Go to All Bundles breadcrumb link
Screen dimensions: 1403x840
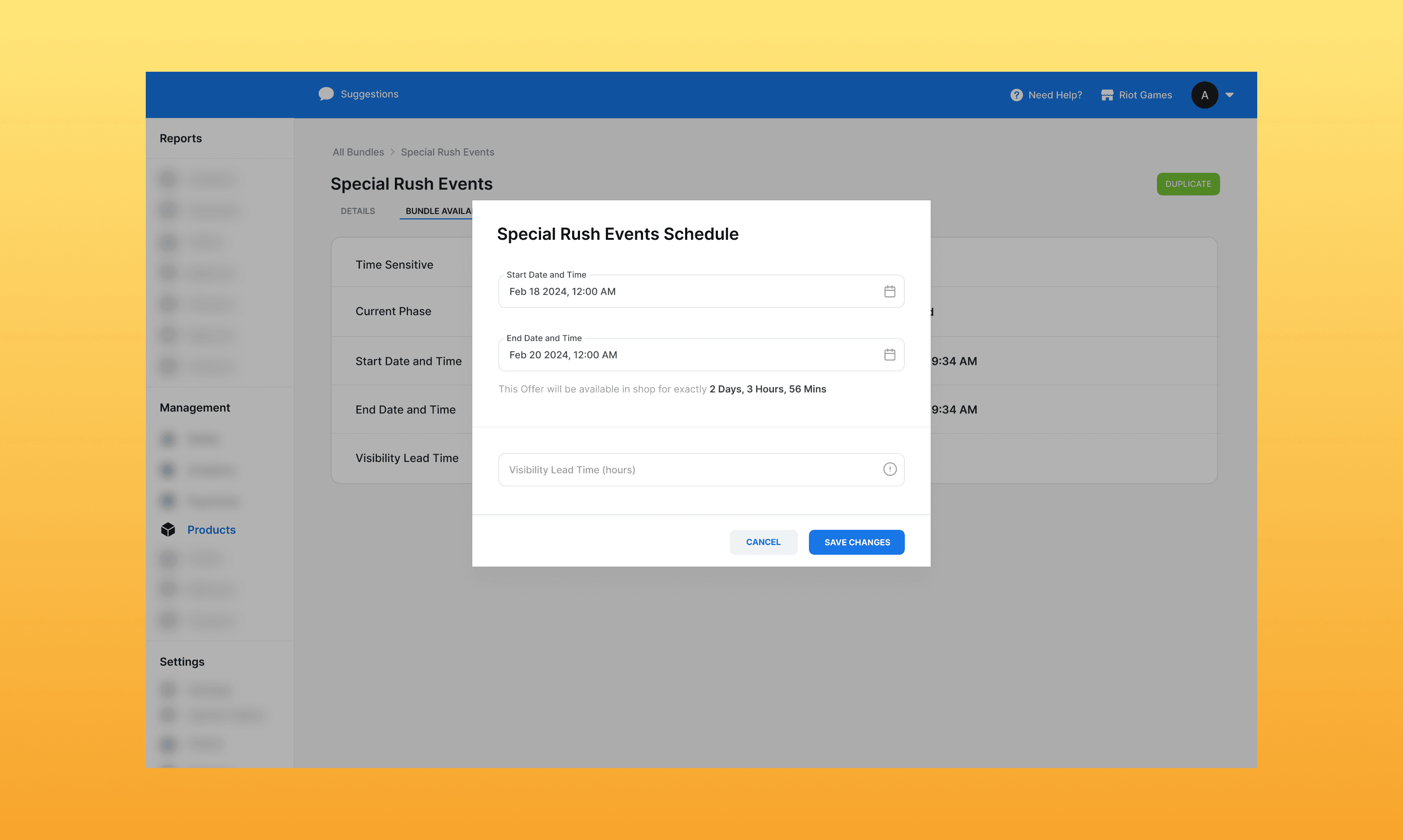(x=358, y=152)
